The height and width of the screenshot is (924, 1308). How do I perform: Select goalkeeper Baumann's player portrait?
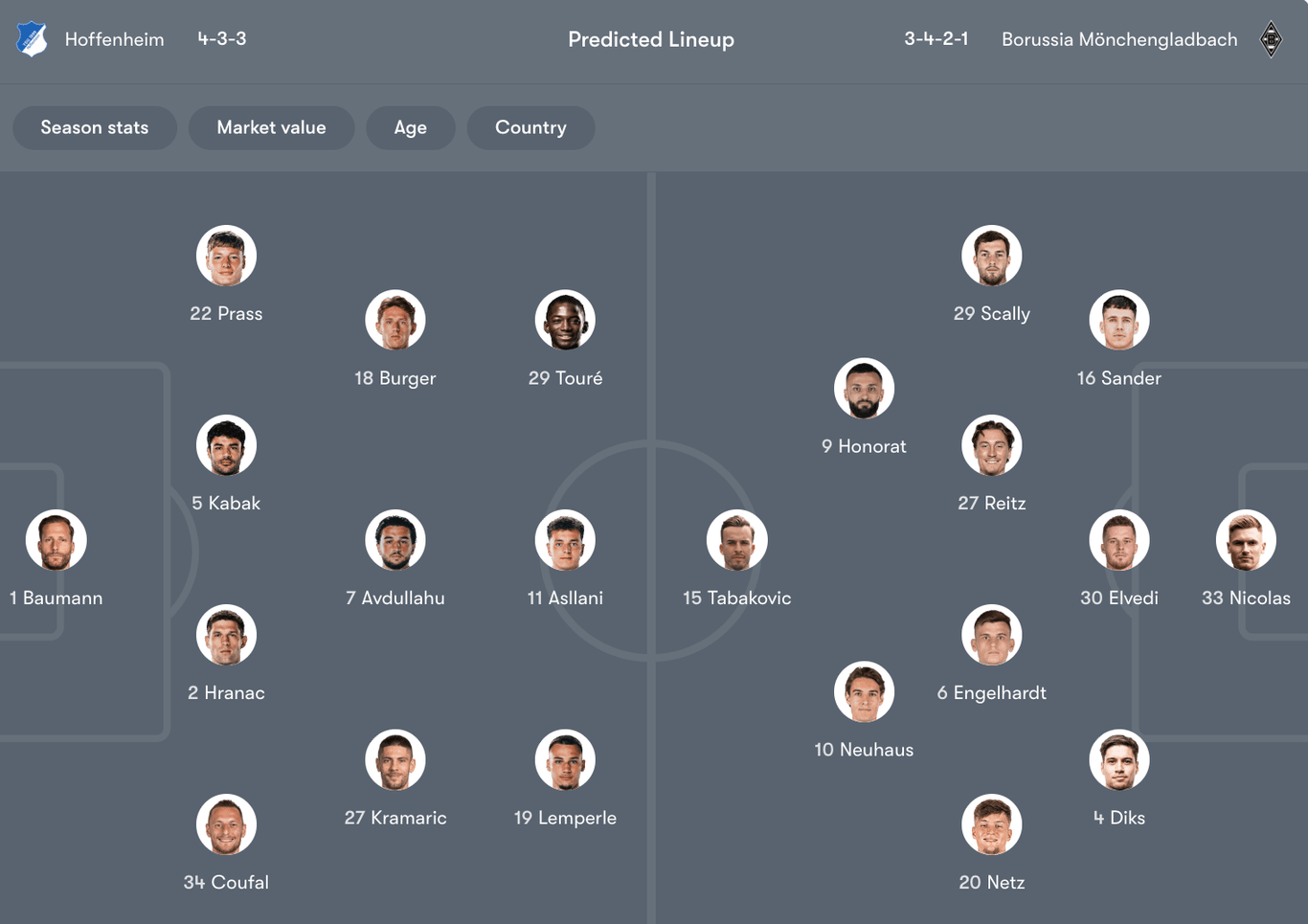pyautogui.click(x=56, y=539)
